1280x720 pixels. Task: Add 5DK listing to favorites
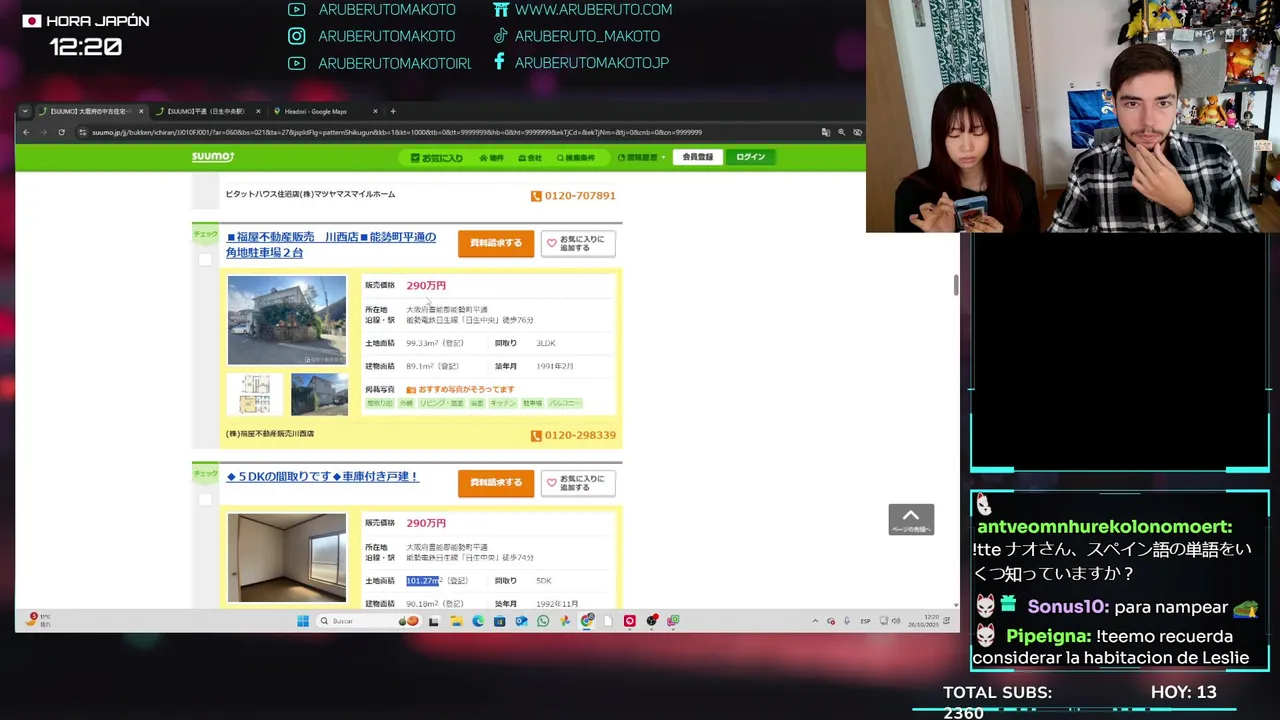578,482
